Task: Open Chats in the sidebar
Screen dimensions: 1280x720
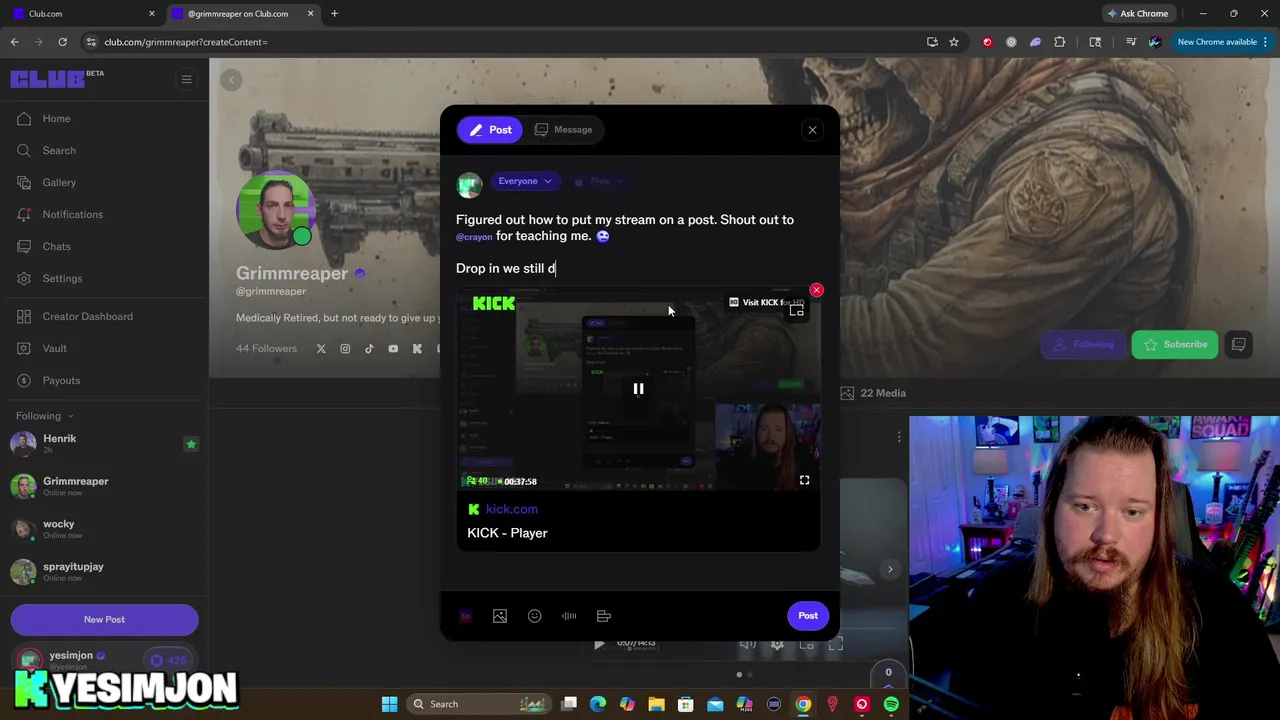Action: point(56,246)
